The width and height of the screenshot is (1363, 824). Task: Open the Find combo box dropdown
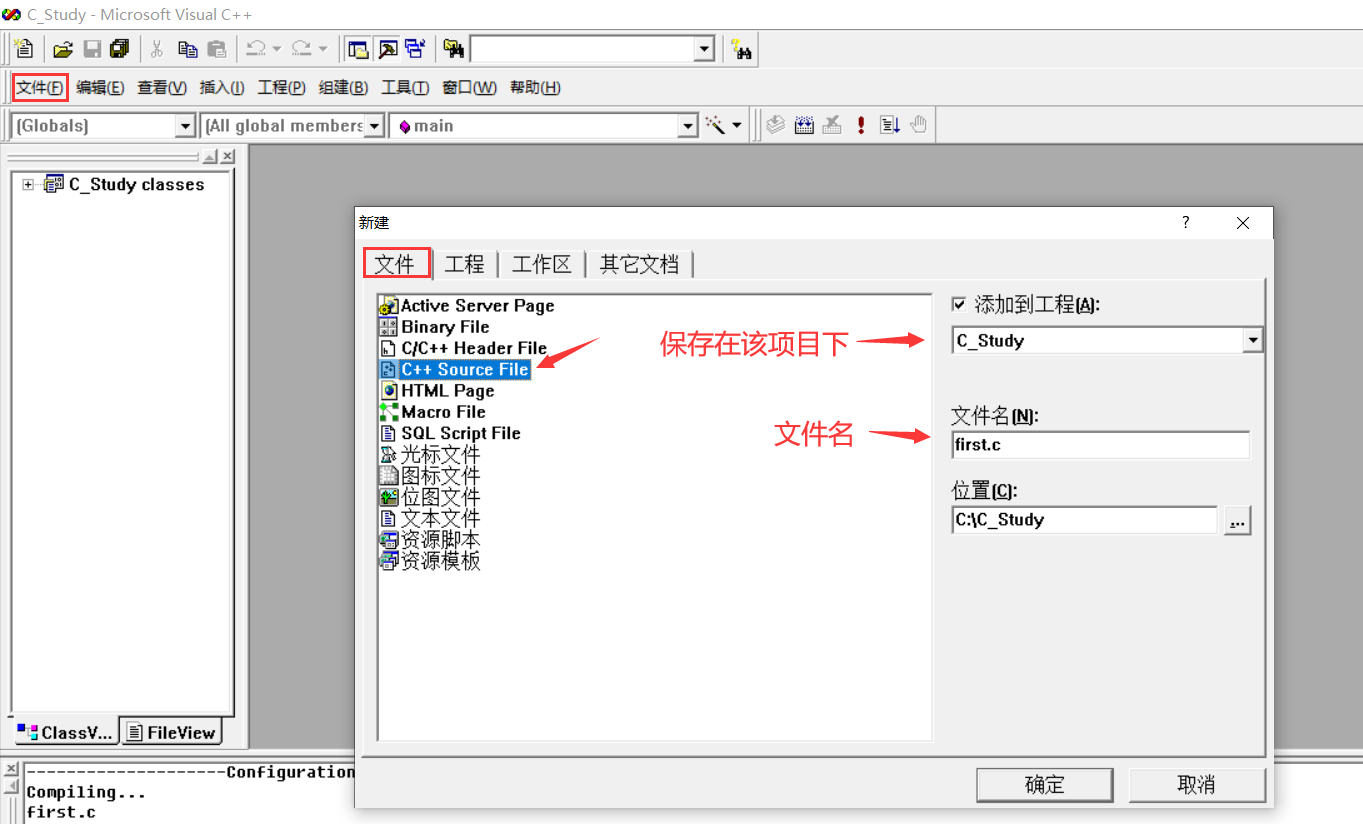[704, 48]
